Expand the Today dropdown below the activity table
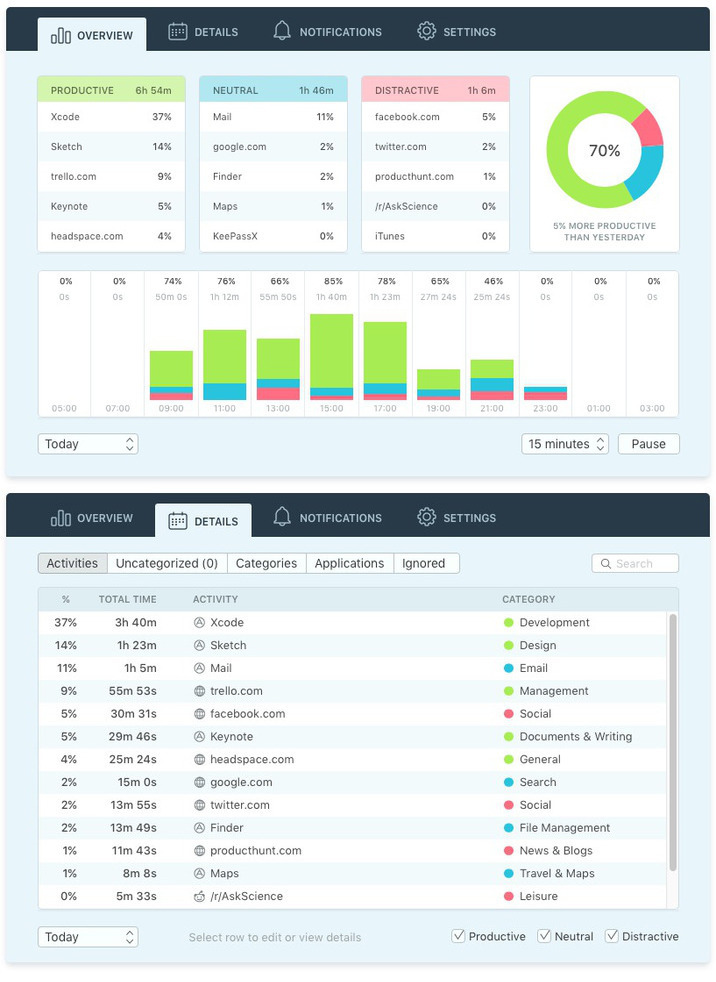This screenshot has width=716, height=982. [x=88, y=937]
